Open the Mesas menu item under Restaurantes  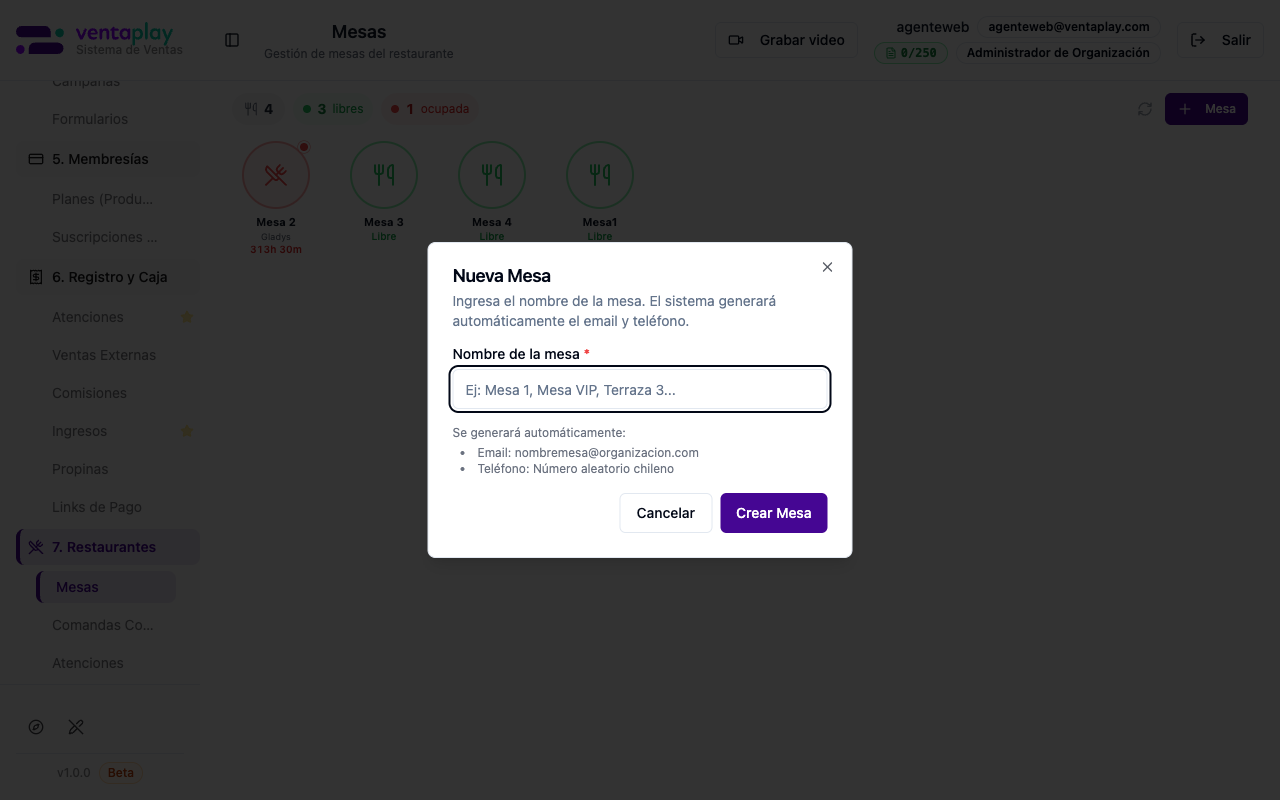tap(77, 587)
